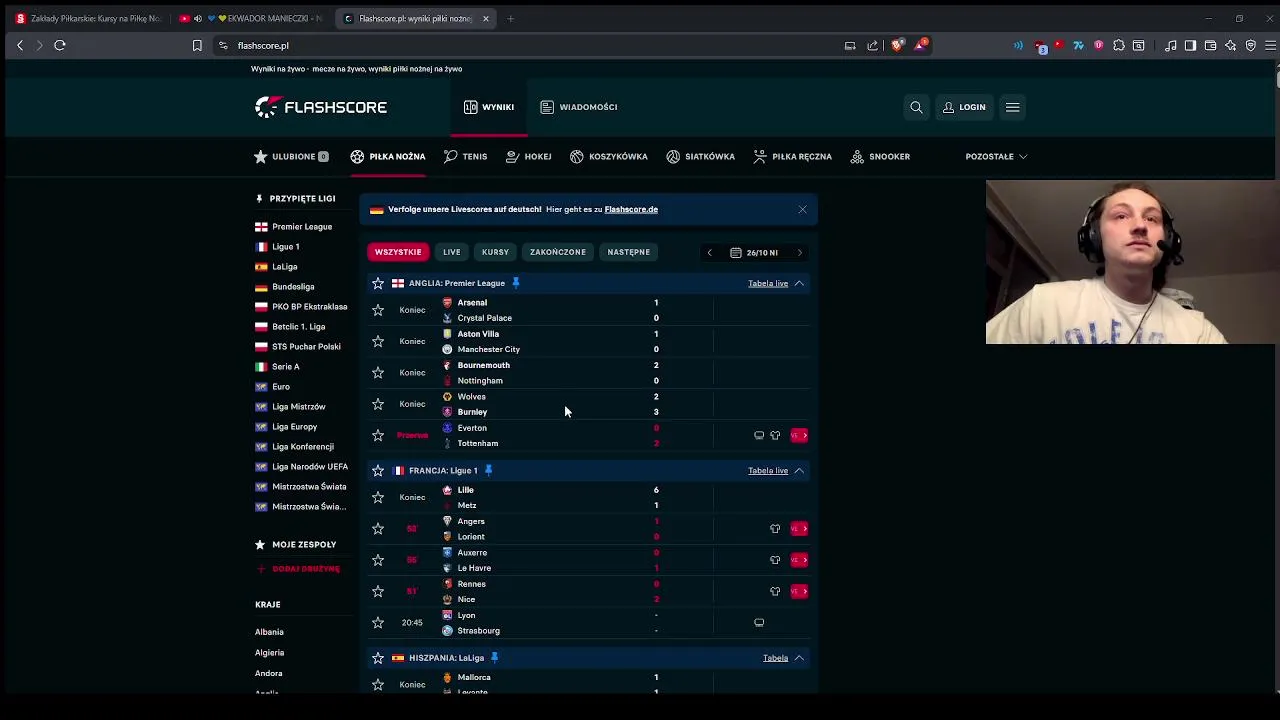The image size is (1280, 720).
Task: Bookmark page with browser bookmark icon
Action: click(197, 45)
